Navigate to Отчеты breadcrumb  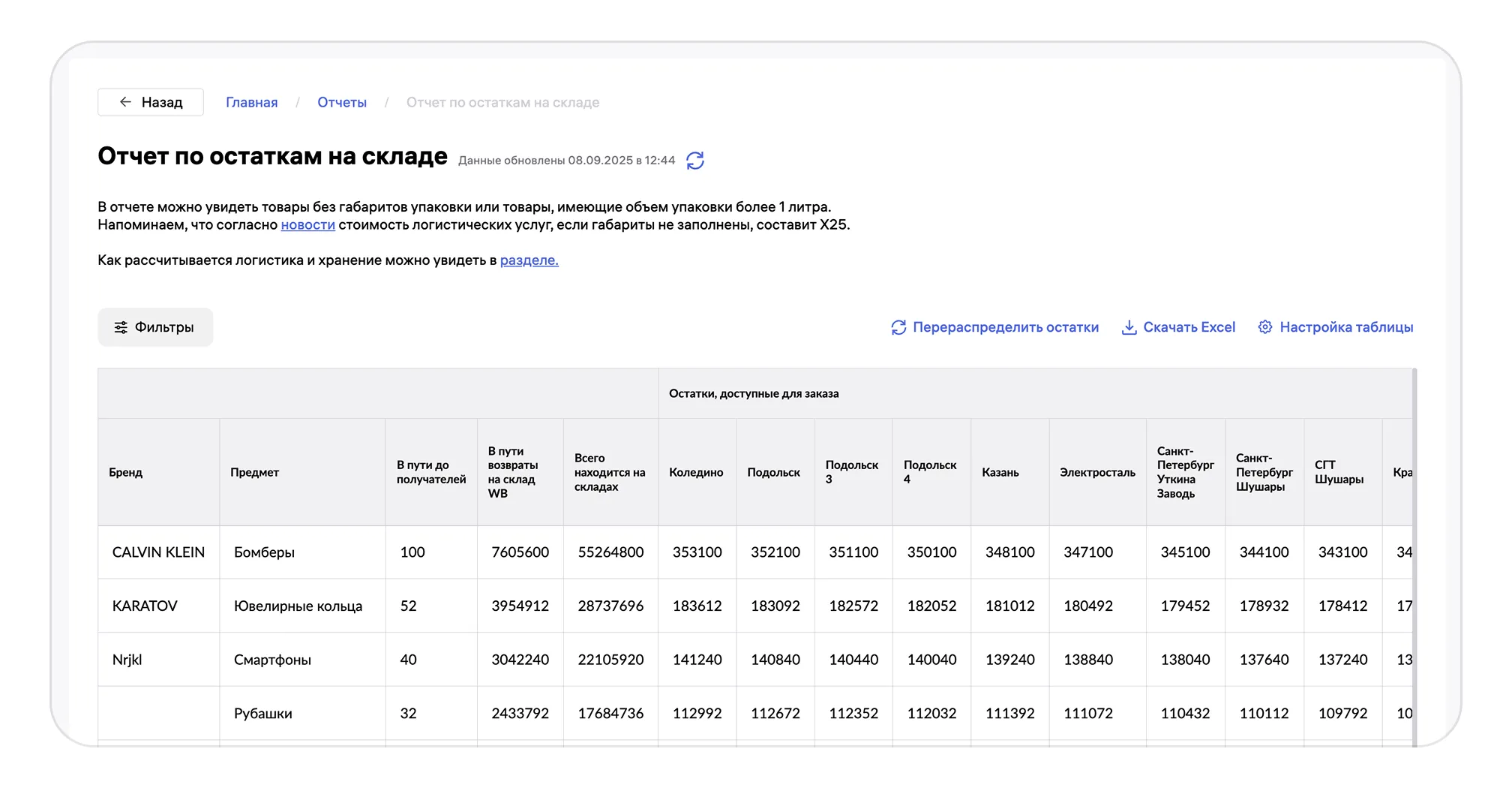pos(342,102)
